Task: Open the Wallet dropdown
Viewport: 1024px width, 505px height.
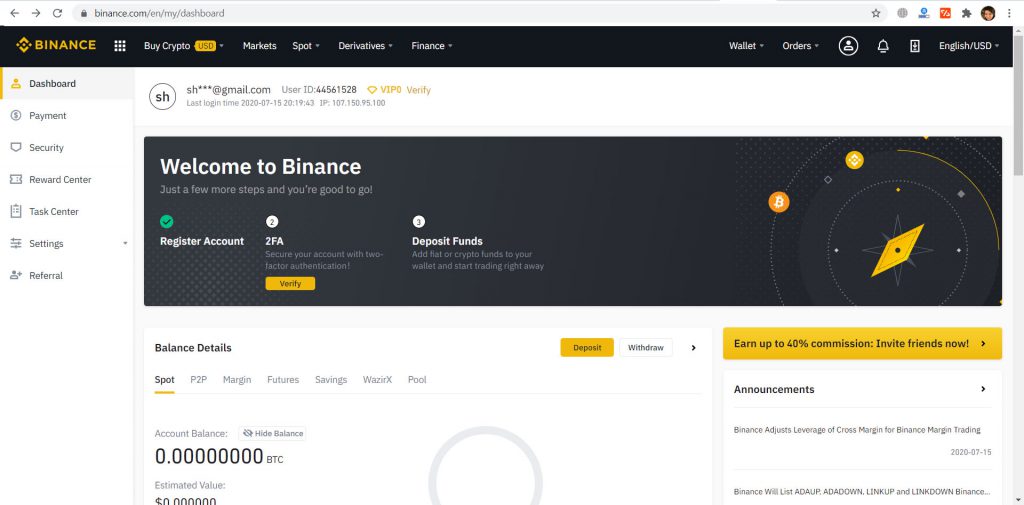Action: pos(746,46)
